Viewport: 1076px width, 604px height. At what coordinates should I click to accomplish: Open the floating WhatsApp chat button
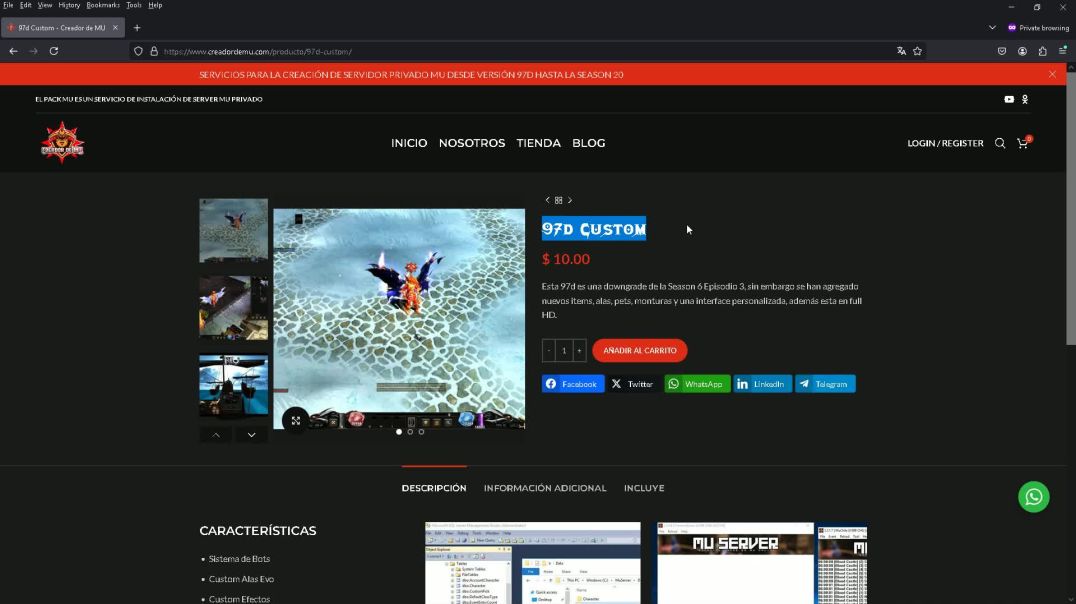tap(1033, 497)
